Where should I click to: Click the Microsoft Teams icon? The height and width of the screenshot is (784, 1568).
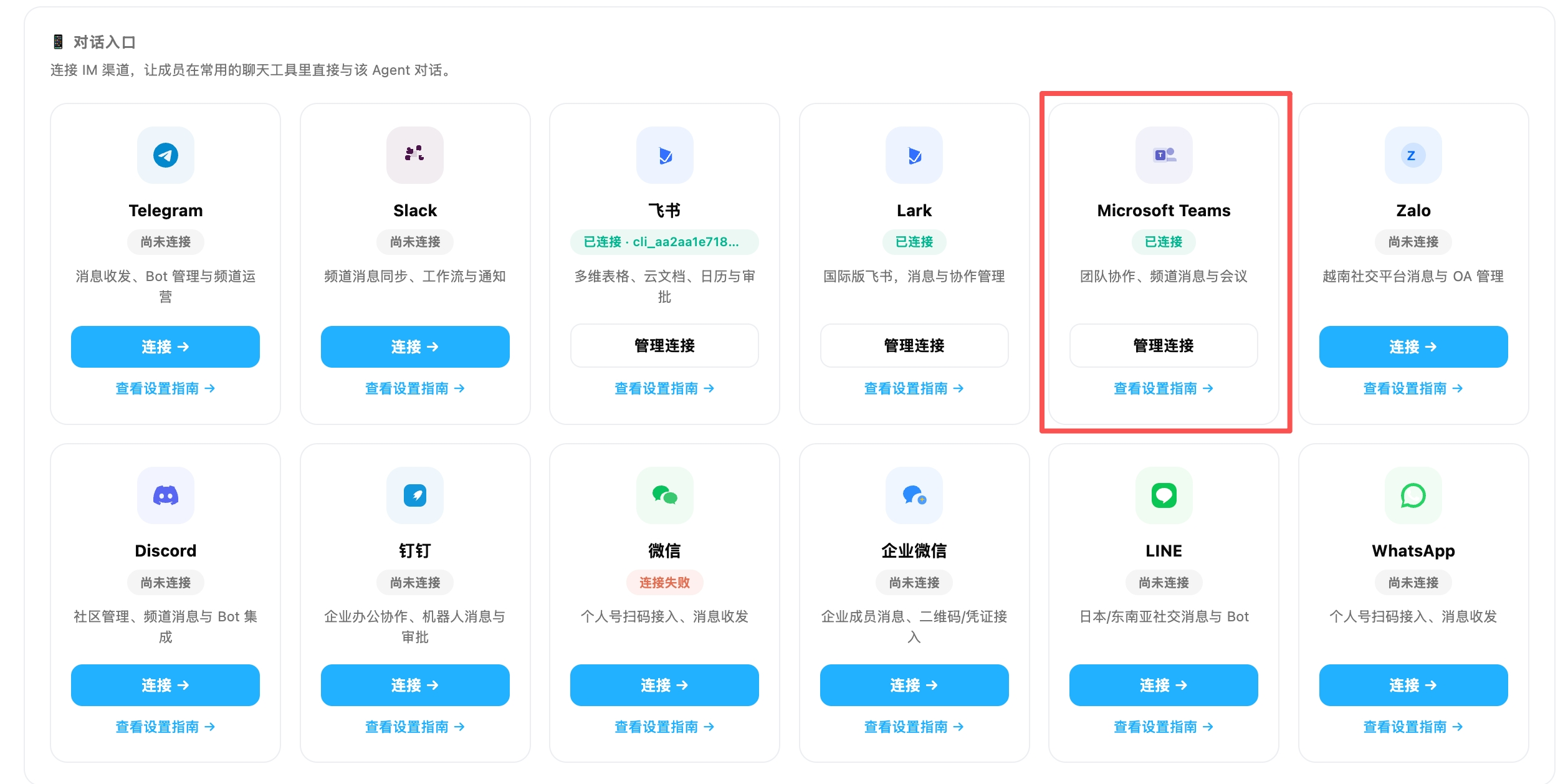(1164, 155)
